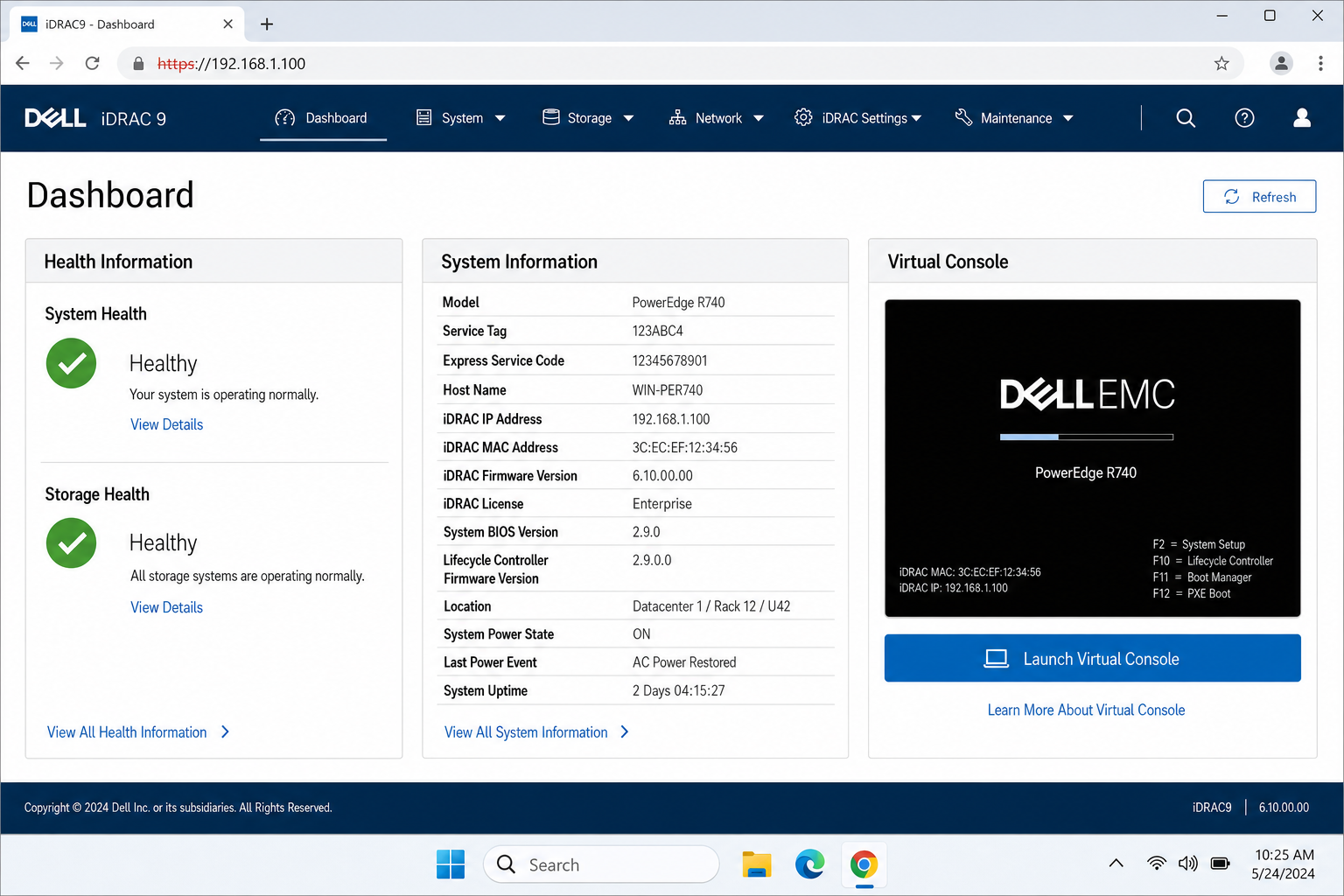The width and height of the screenshot is (1344, 896).
Task: Open View All System Information link
Action: click(x=526, y=732)
